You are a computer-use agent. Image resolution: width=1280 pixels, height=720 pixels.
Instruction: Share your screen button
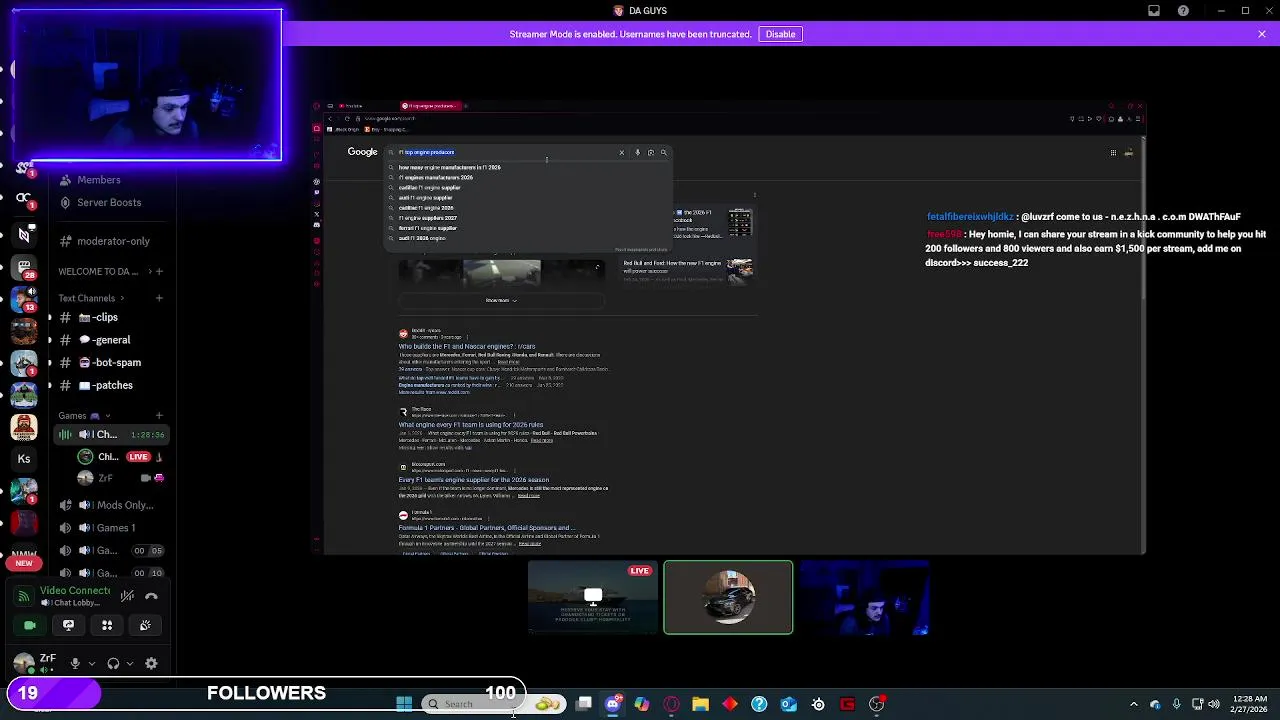[68, 625]
